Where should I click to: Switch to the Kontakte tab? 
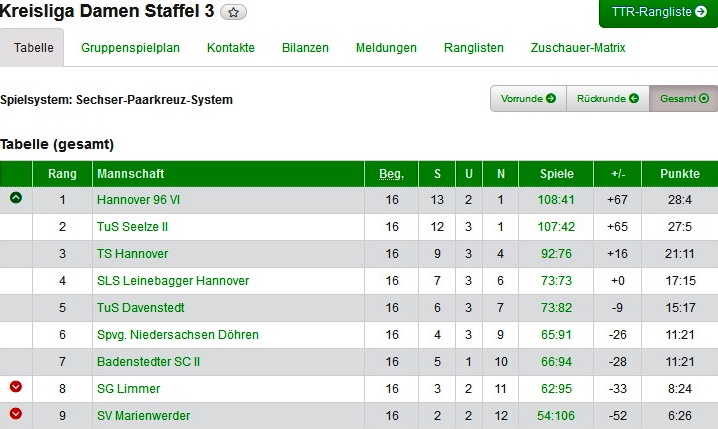pyautogui.click(x=231, y=48)
